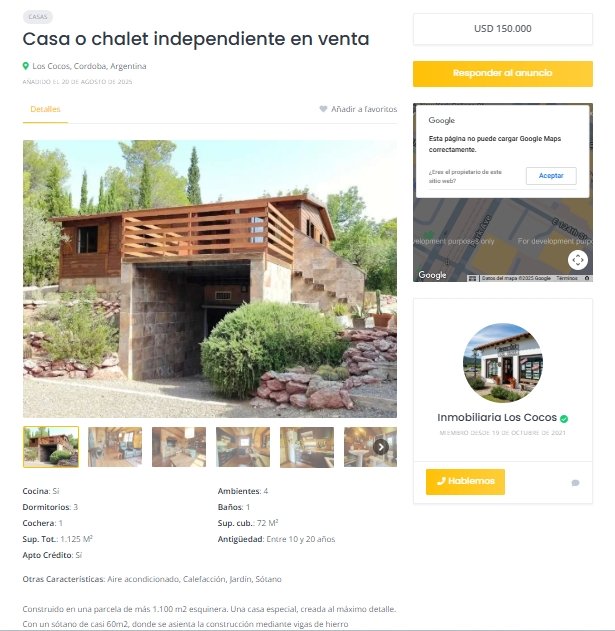Select the first exterior house thumbnail

51,447
